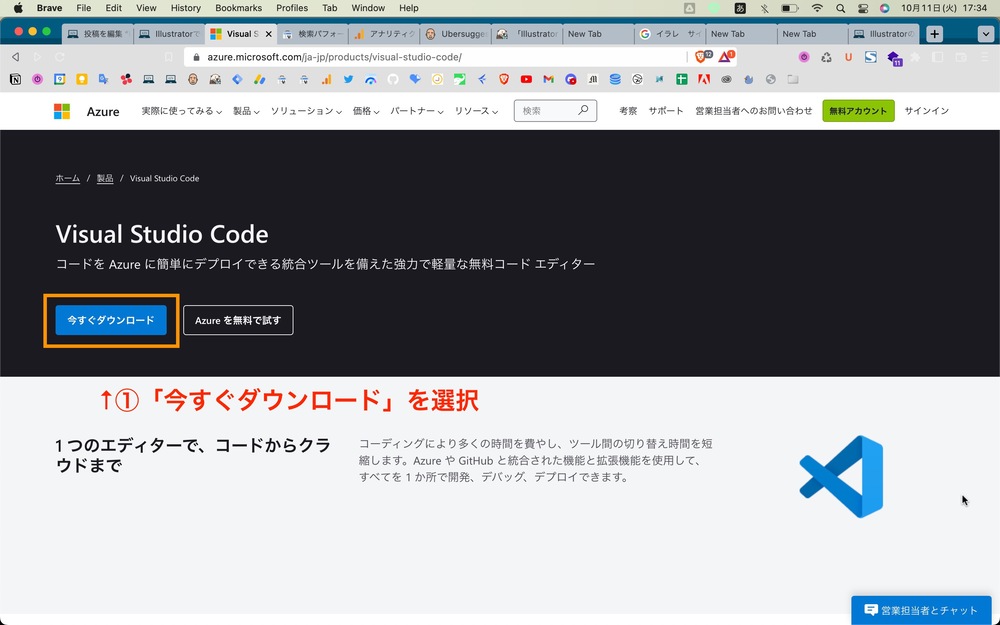The height and width of the screenshot is (625, 1000).
Task: Expand the 実際に使ってみる dropdown
Action: pos(182,111)
